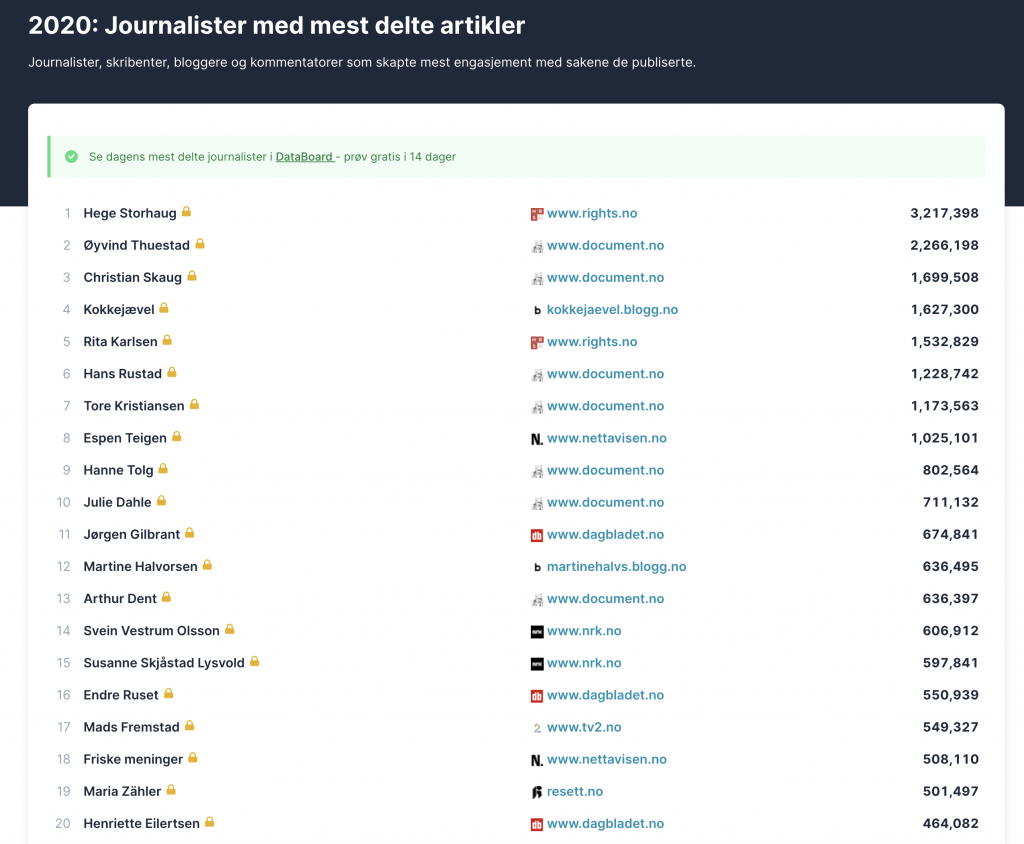This screenshot has height=844, width=1024.
Task: Click the rights.no favicon in Rita Karlsen's row
Action: tap(537, 342)
